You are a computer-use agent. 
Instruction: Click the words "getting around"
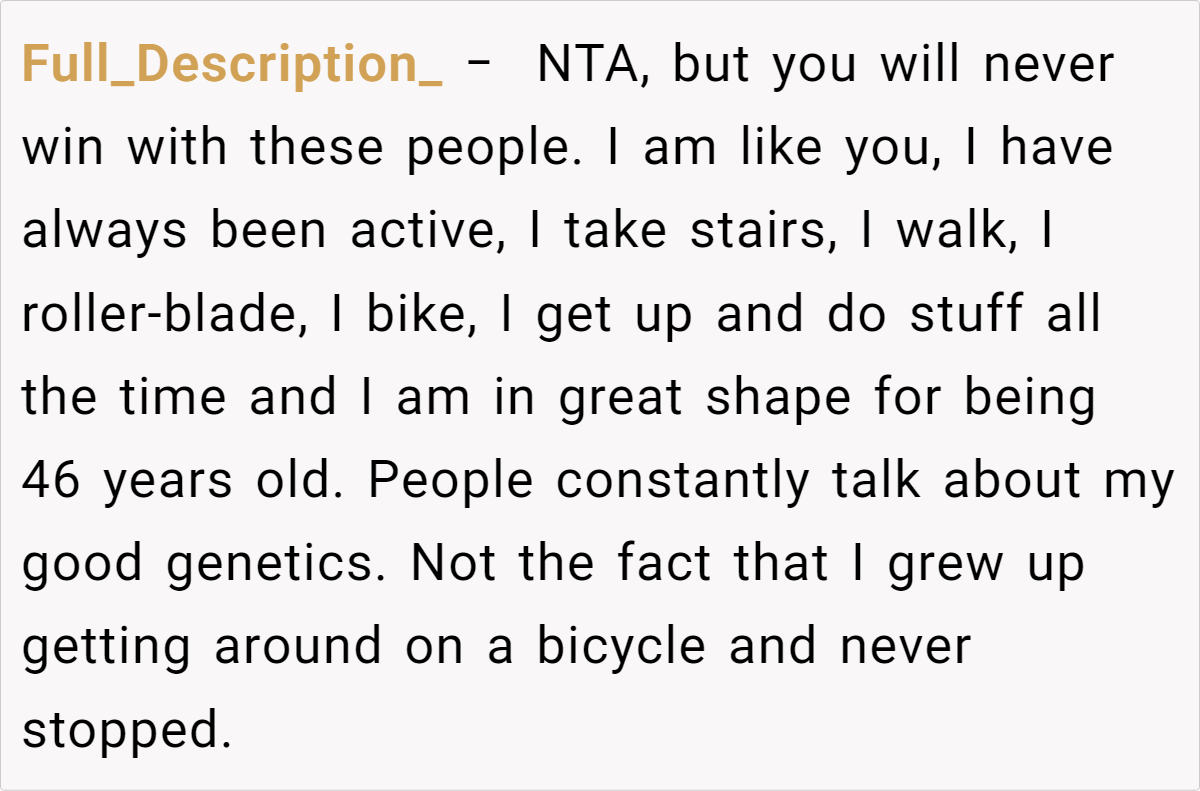tap(202, 647)
